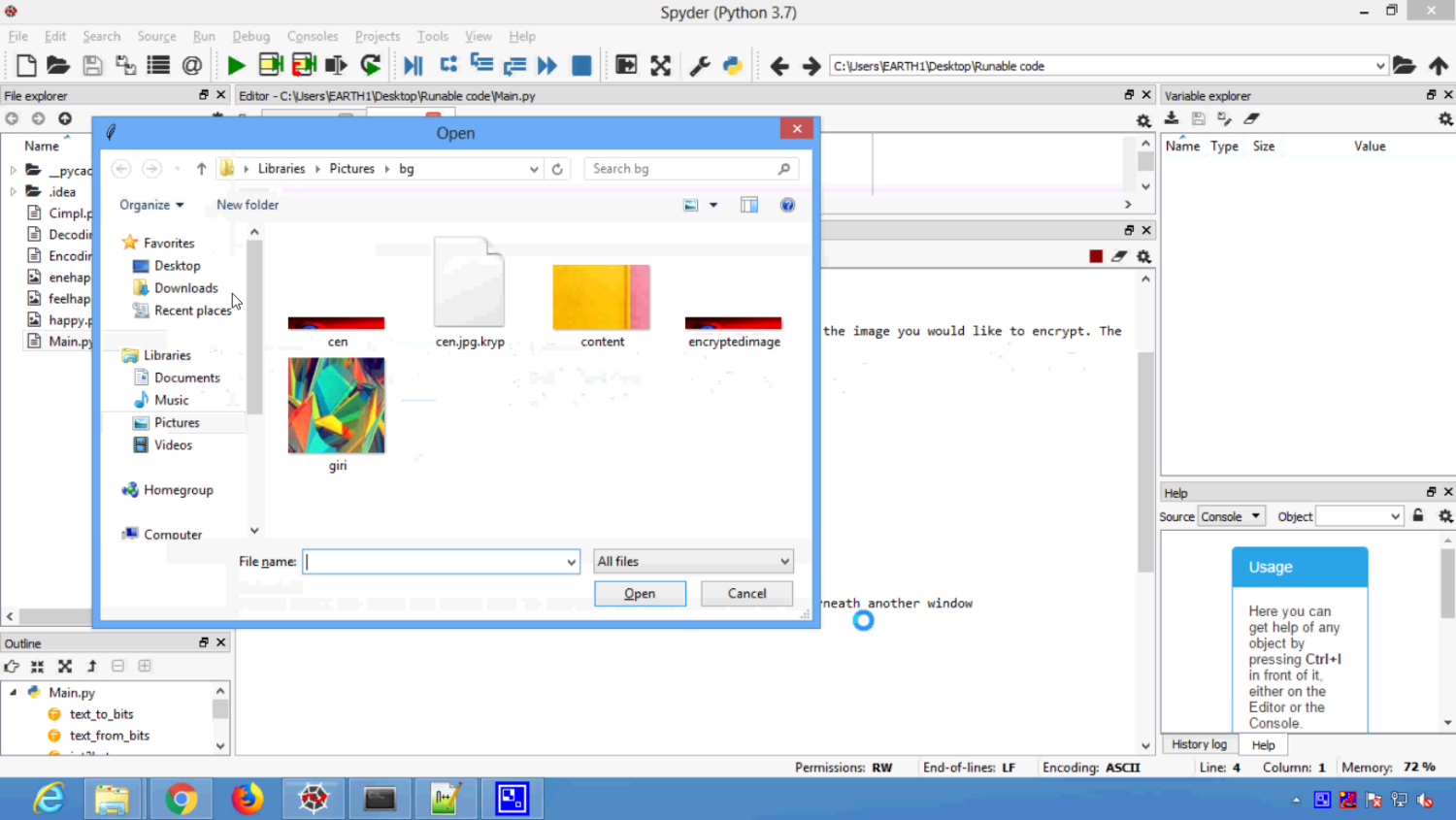Select Downloads under Favorites
Image resolution: width=1456 pixels, height=820 pixels.
click(x=176, y=288)
